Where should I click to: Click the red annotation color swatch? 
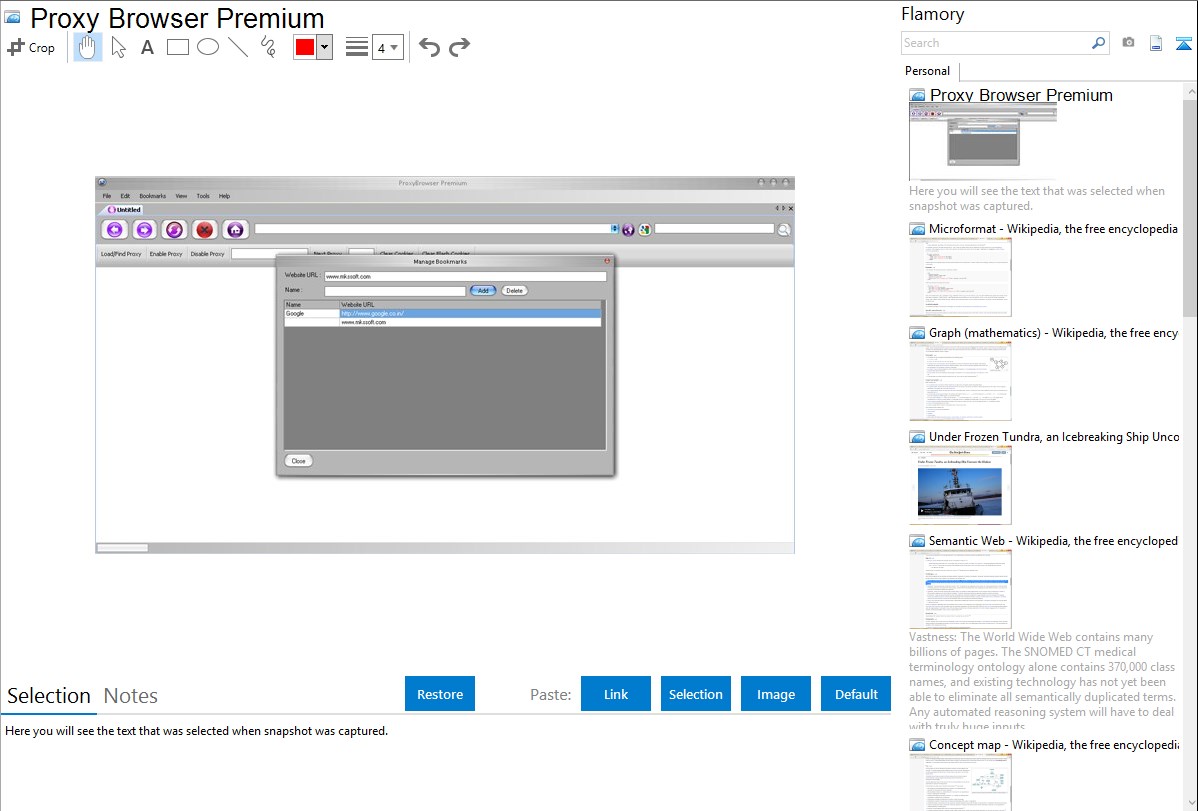point(305,47)
